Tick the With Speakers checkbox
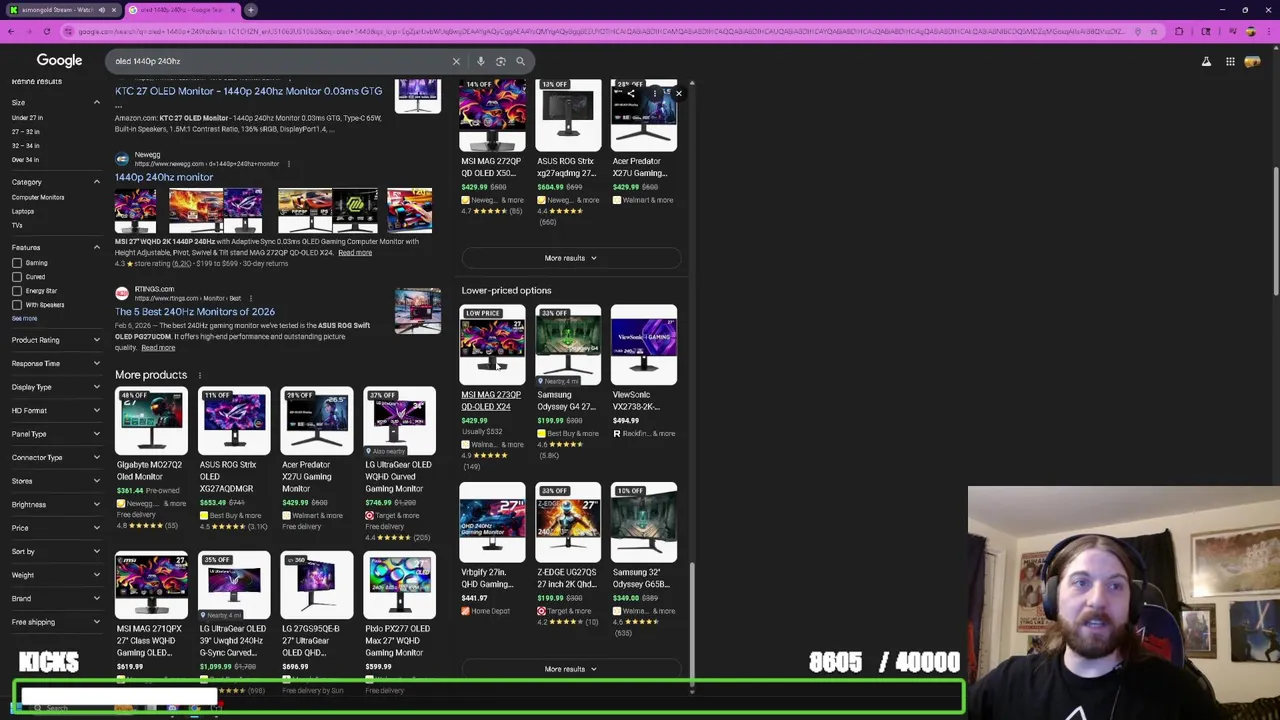The height and width of the screenshot is (720, 1280). pyautogui.click(x=17, y=305)
